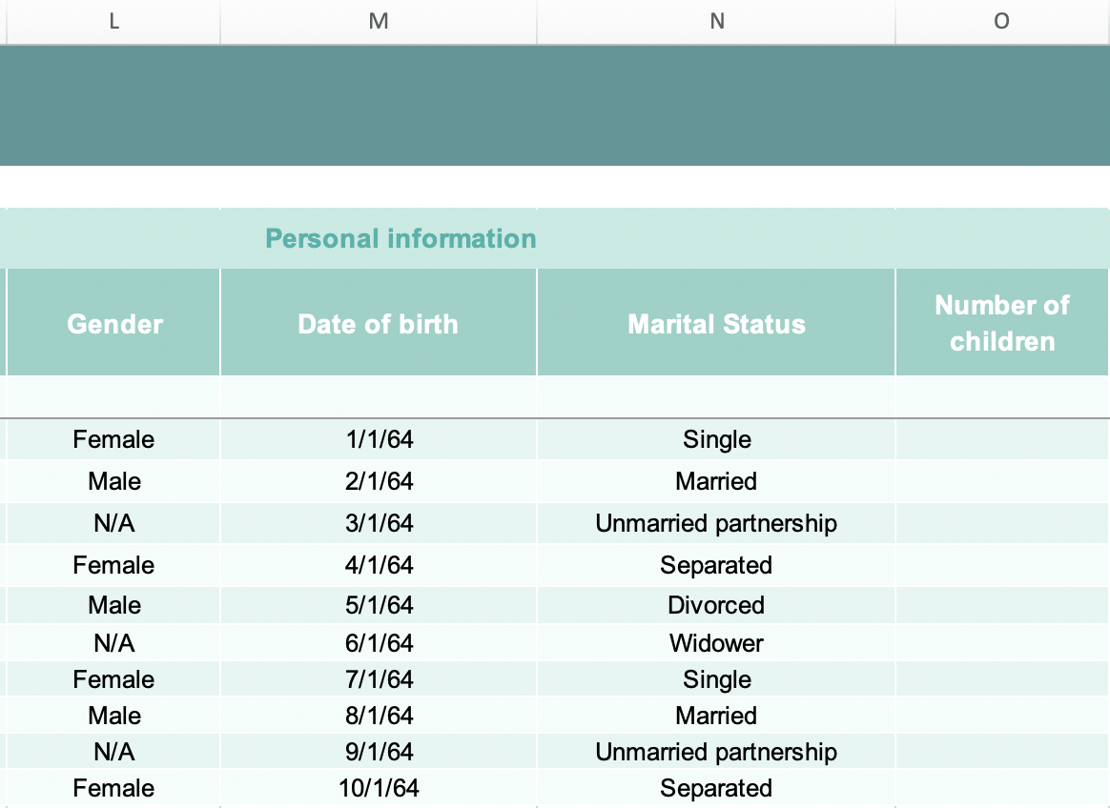This screenshot has height=808, width=1110.
Task: Click the Gender column header cell
Action: coord(112,322)
